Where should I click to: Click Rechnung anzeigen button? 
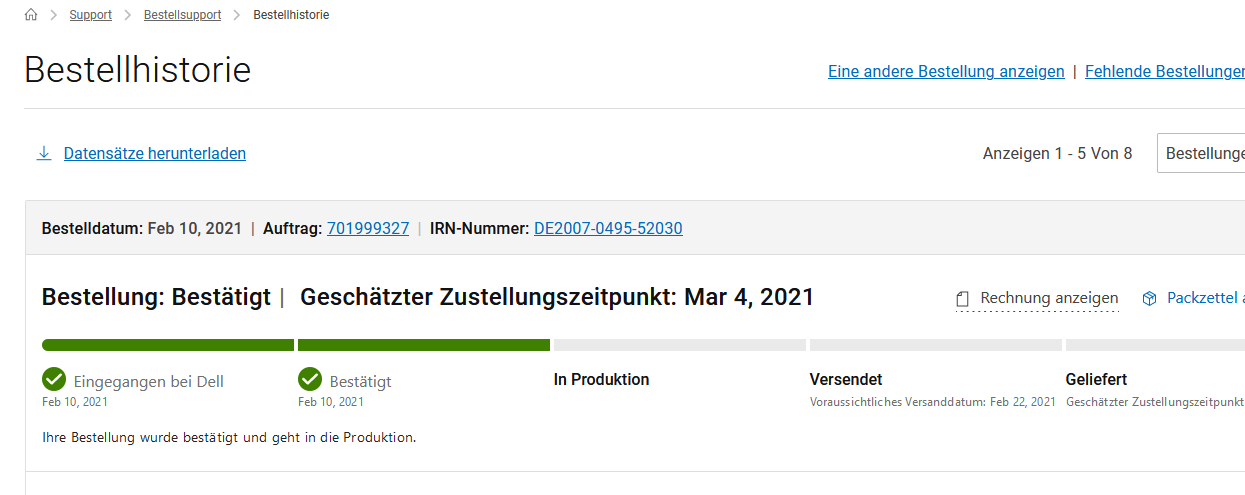1048,298
